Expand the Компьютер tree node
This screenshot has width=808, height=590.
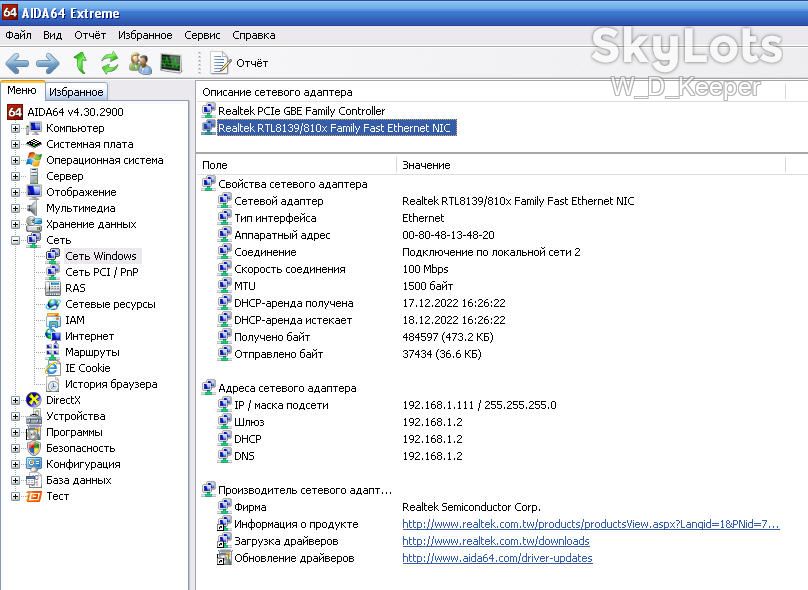tap(15, 128)
